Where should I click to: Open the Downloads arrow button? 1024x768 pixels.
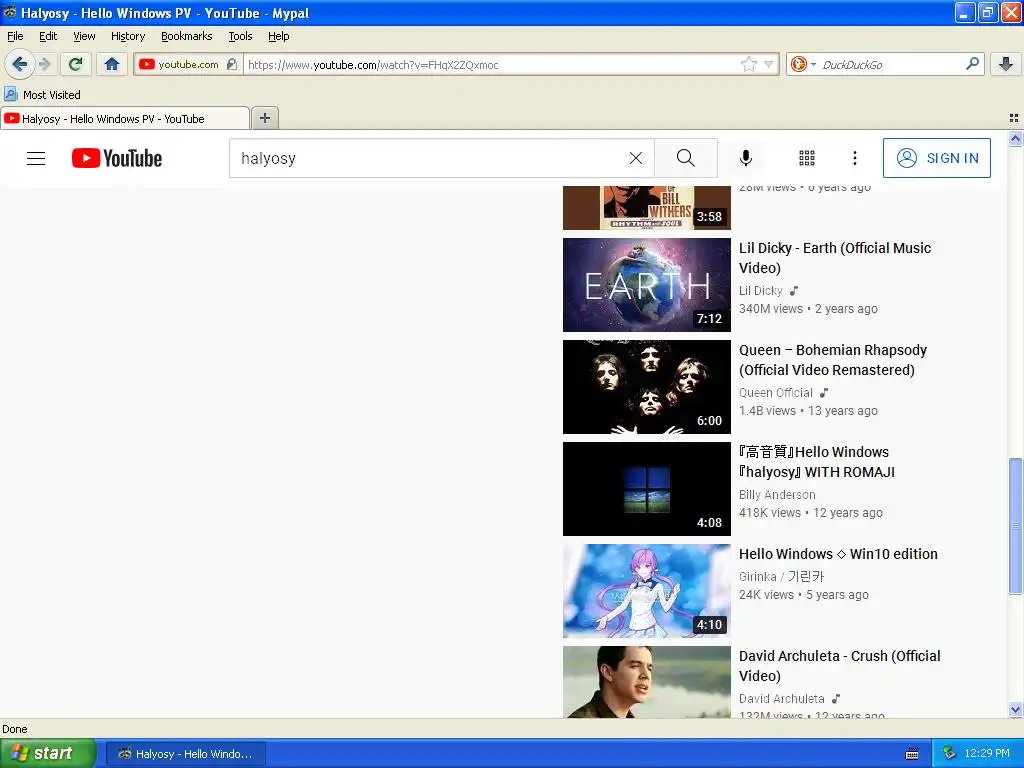1006,64
